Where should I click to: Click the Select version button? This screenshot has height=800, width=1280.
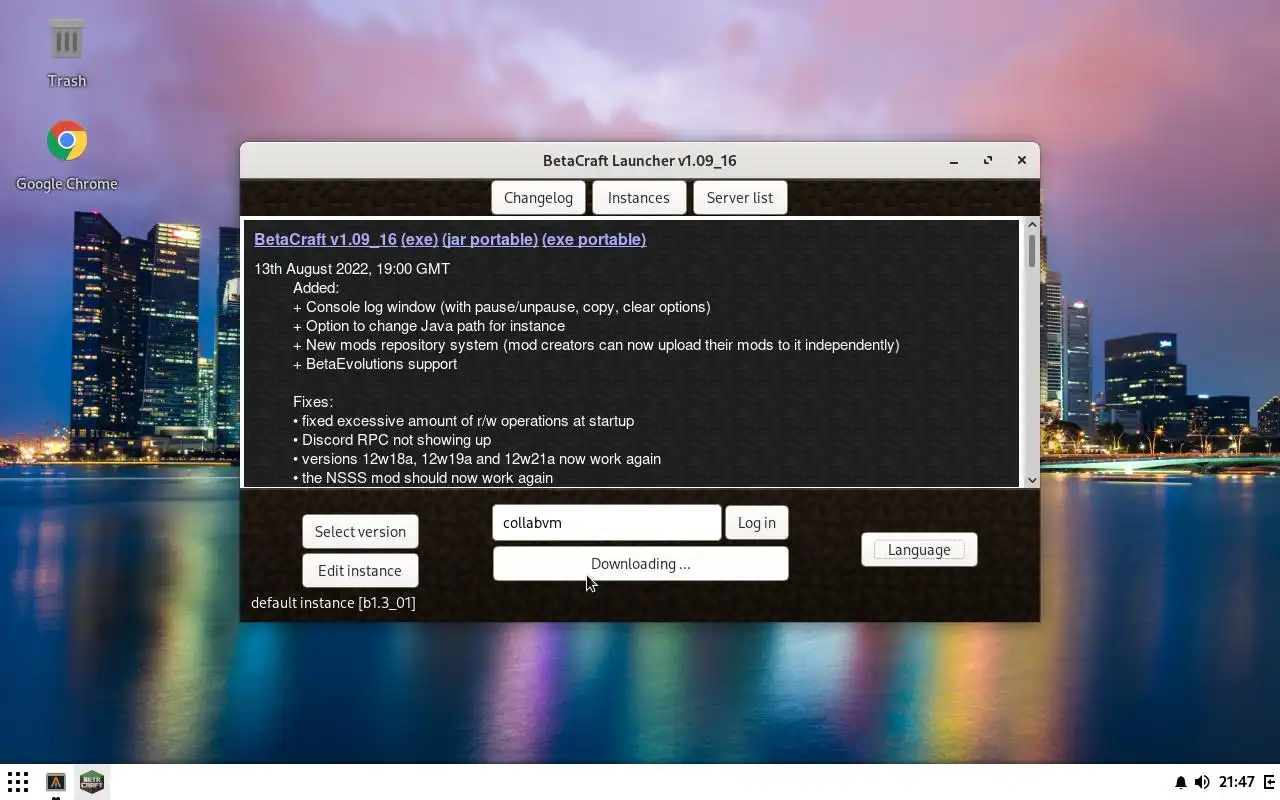(360, 531)
